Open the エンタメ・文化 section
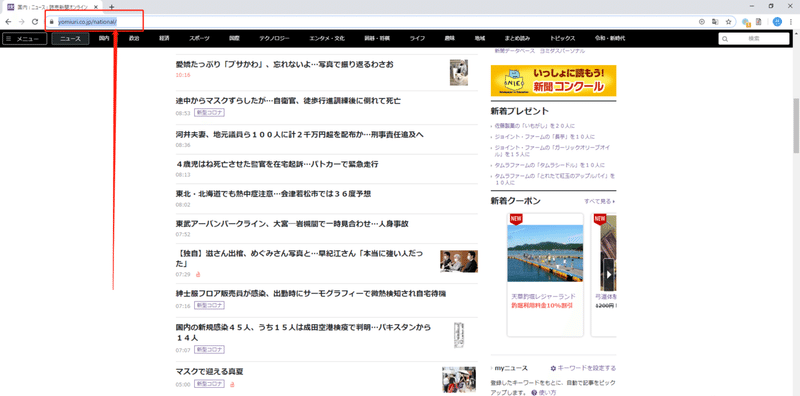 [x=327, y=39]
